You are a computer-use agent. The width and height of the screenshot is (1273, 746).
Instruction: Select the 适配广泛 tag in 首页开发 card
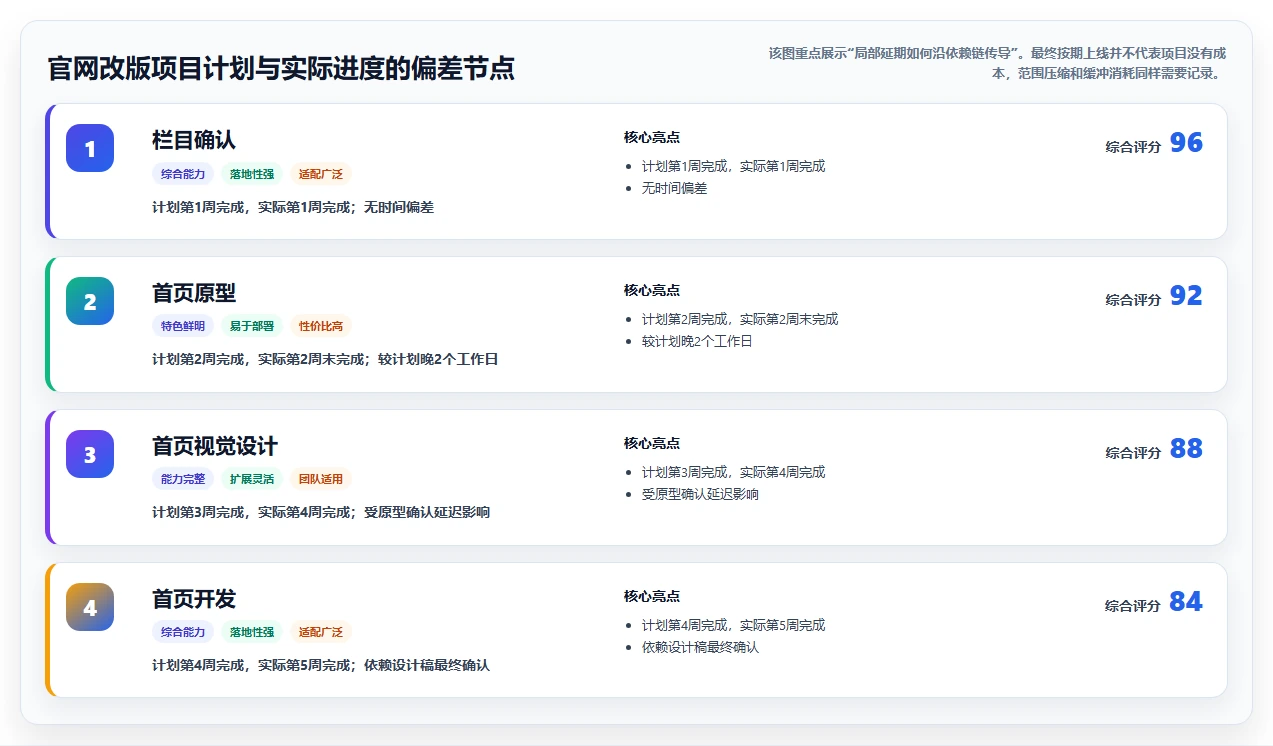click(x=321, y=633)
